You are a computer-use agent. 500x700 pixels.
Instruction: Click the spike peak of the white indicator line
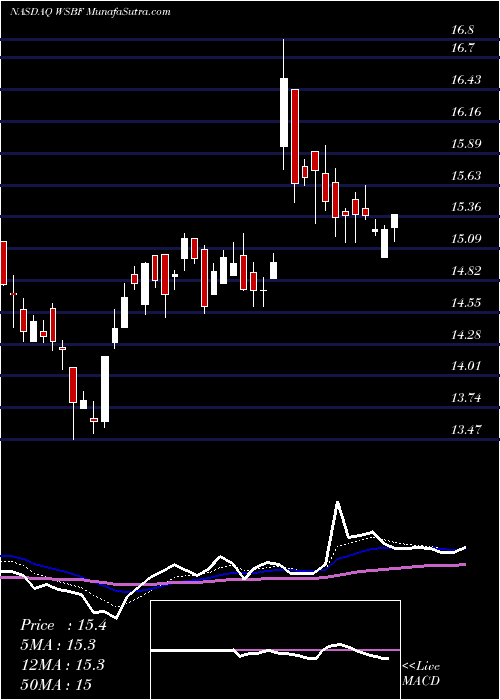pyautogui.click(x=338, y=502)
